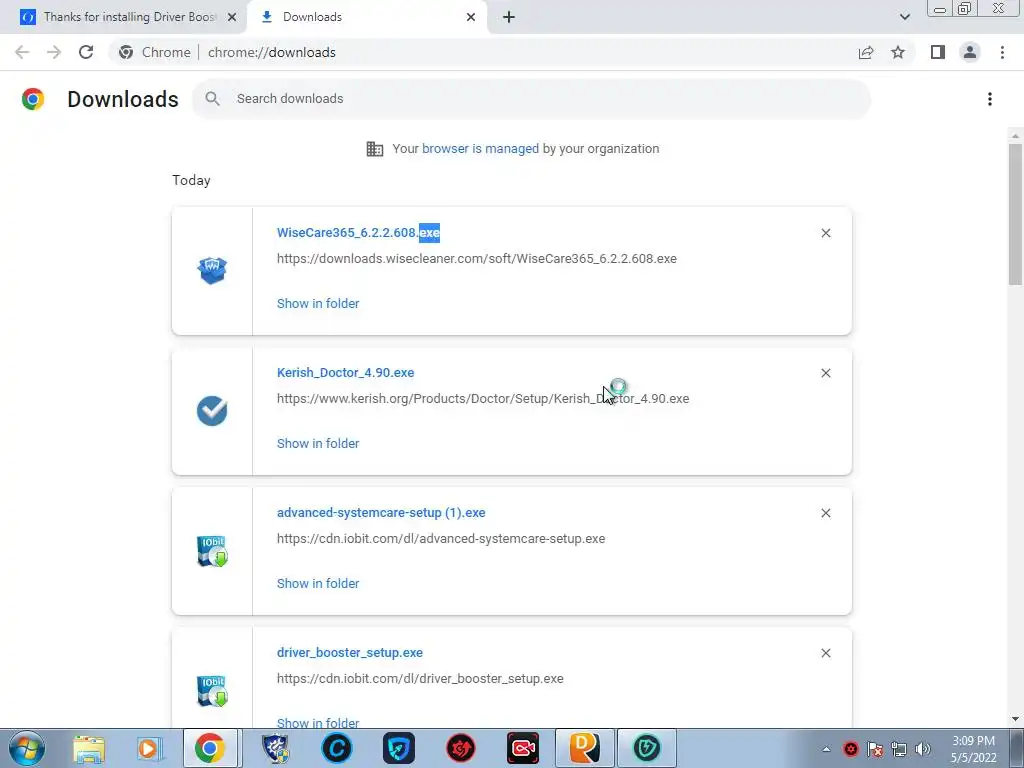Open WiseCare365_6.2.2.608.exe file link

tap(358, 232)
